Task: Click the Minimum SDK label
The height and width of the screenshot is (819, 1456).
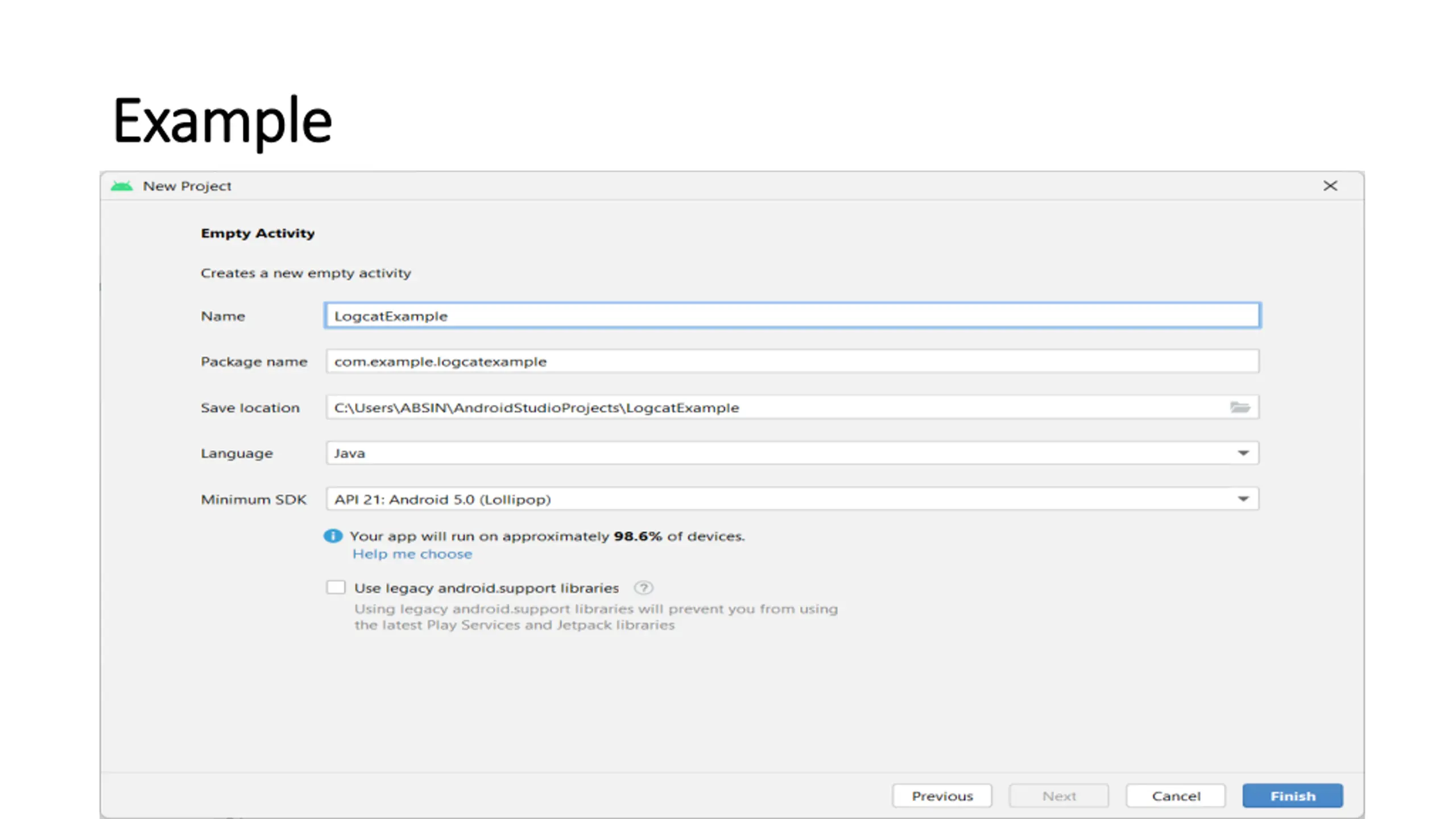Action: [254, 499]
